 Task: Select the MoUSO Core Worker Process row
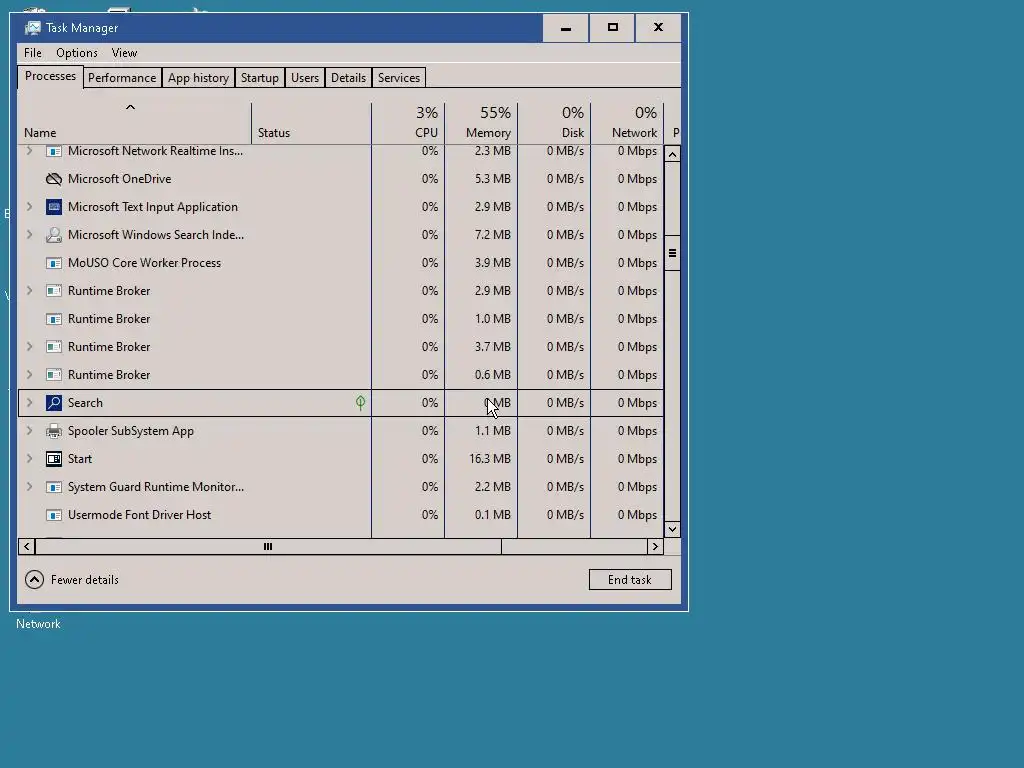coord(341,263)
